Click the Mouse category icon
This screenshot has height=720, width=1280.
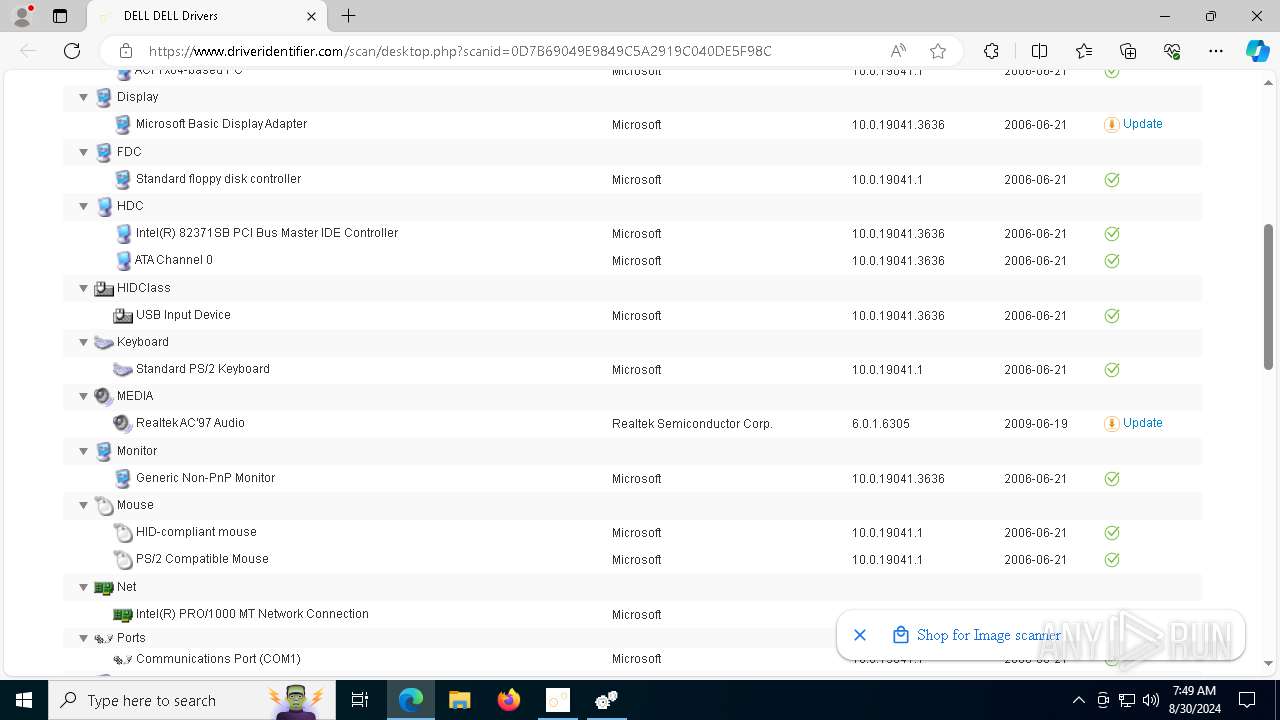[104, 506]
